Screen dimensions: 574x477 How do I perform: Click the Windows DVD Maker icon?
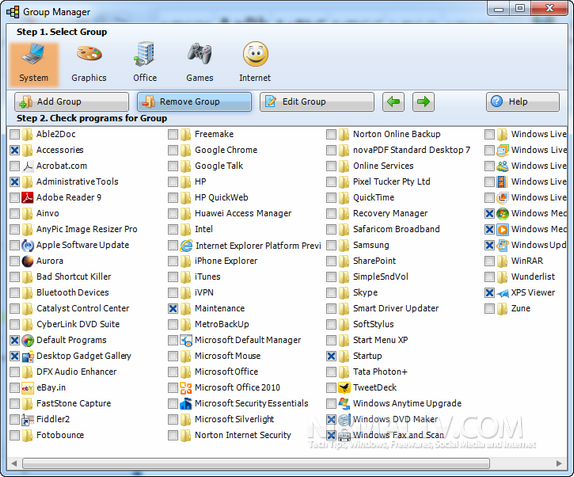tap(344, 420)
